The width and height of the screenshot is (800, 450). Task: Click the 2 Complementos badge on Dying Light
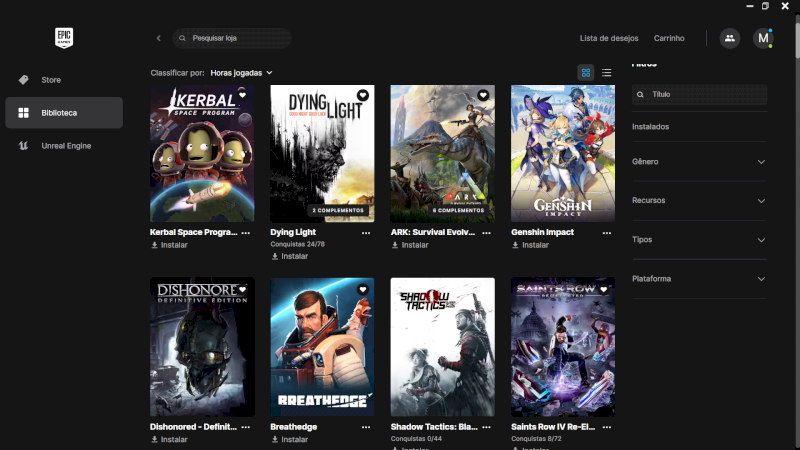[x=338, y=210]
